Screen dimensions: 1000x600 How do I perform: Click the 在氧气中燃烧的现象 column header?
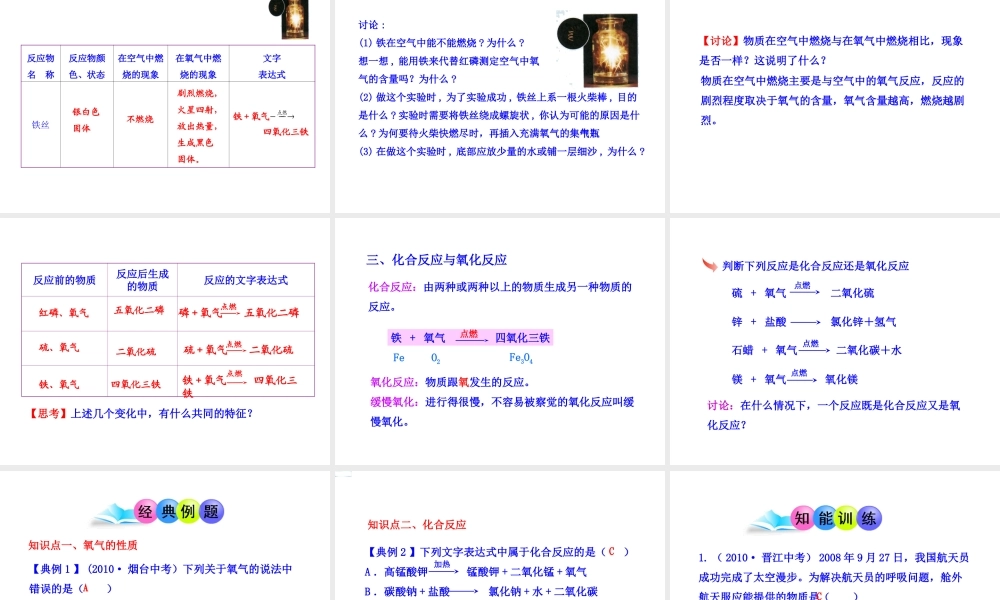pos(198,66)
